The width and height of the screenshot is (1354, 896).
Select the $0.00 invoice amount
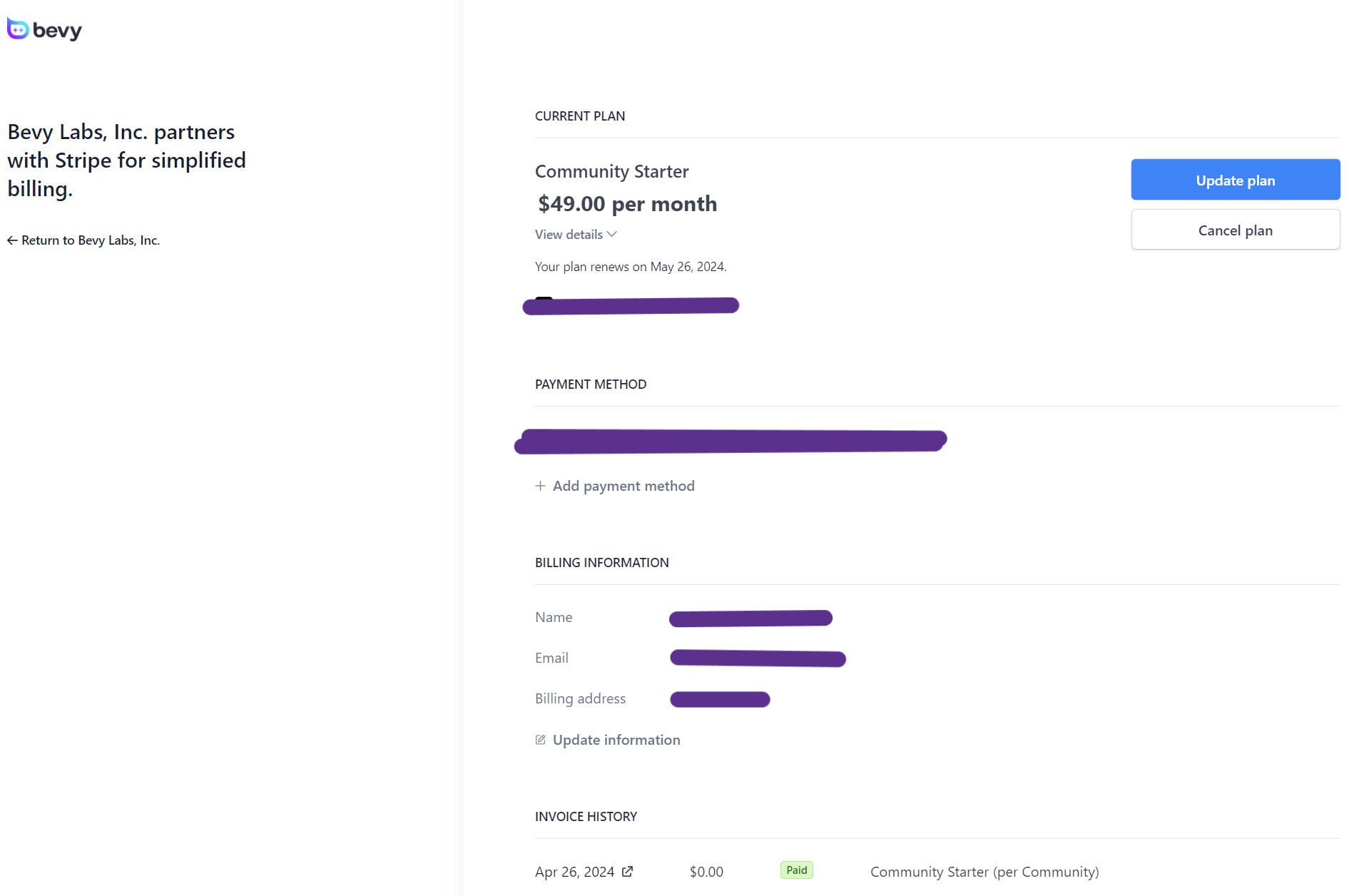coord(706,872)
